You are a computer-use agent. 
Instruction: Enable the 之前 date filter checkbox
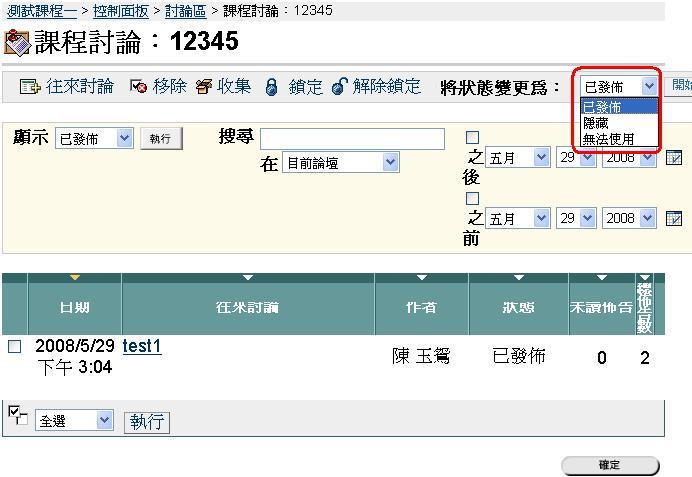coord(473,199)
